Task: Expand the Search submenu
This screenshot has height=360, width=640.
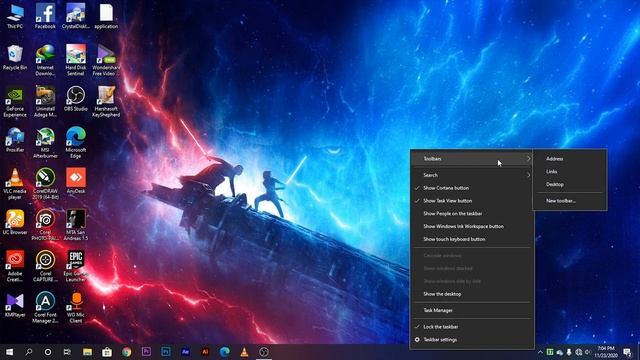Action: point(472,175)
